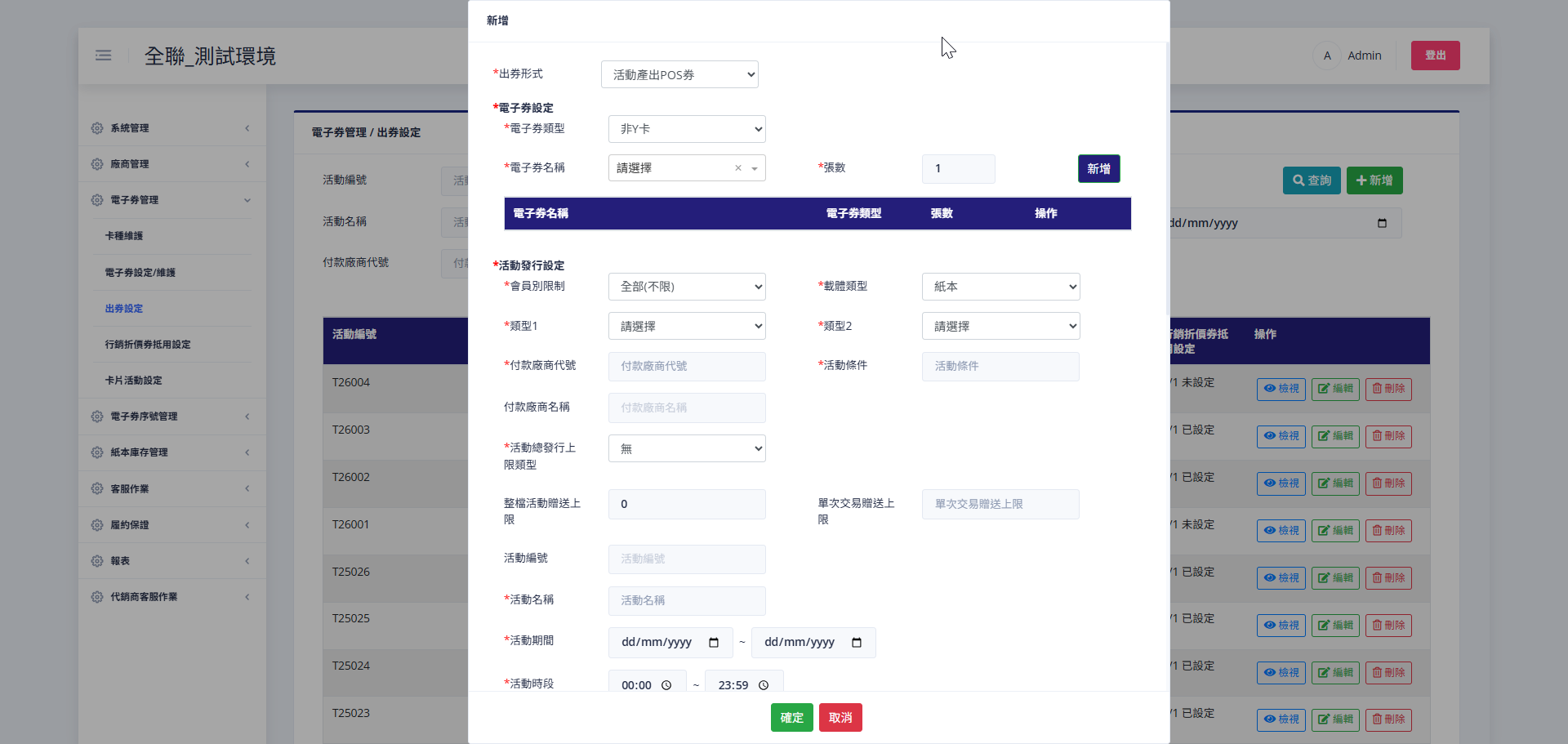Click the pencil icon on the T26003 row's 編輯 button
Image resolution: width=1568 pixels, height=744 pixels.
pyautogui.click(x=1323, y=436)
